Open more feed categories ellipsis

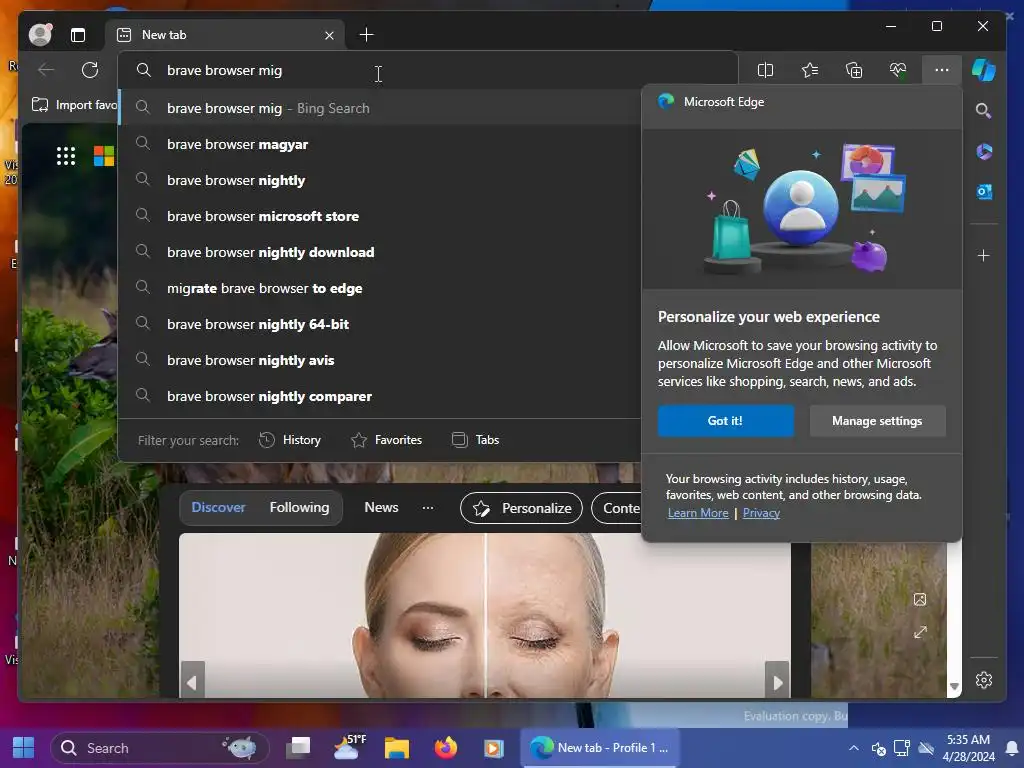[x=428, y=507]
